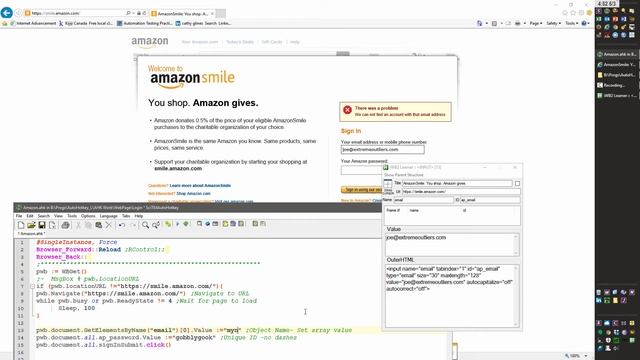Click the crosshair icon in iWB2 Learner

click(x=388, y=184)
